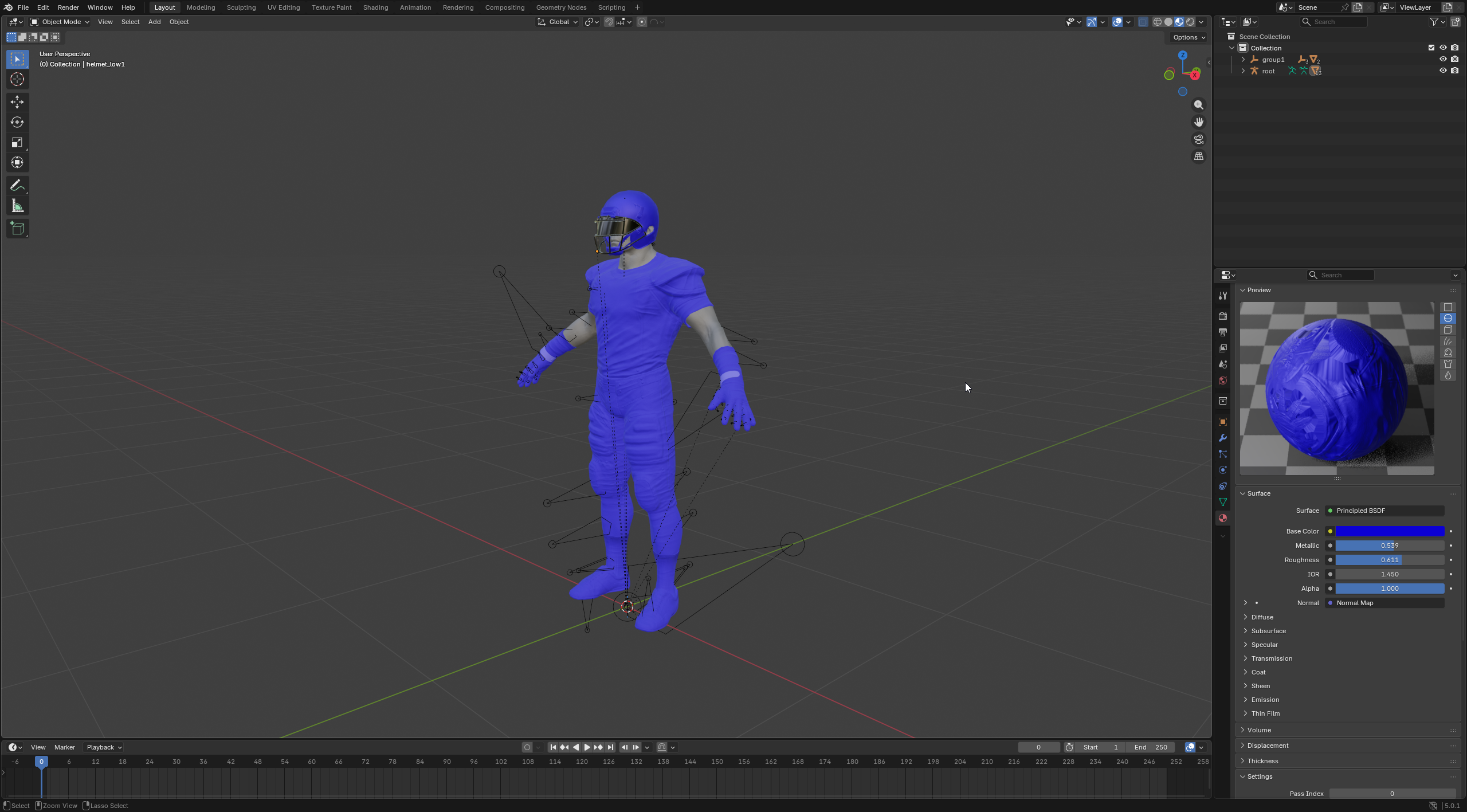1467x812 pixels.
Task: Hide the root armature in viewport
Action: pyautogui.click(x=1442, y=71)
